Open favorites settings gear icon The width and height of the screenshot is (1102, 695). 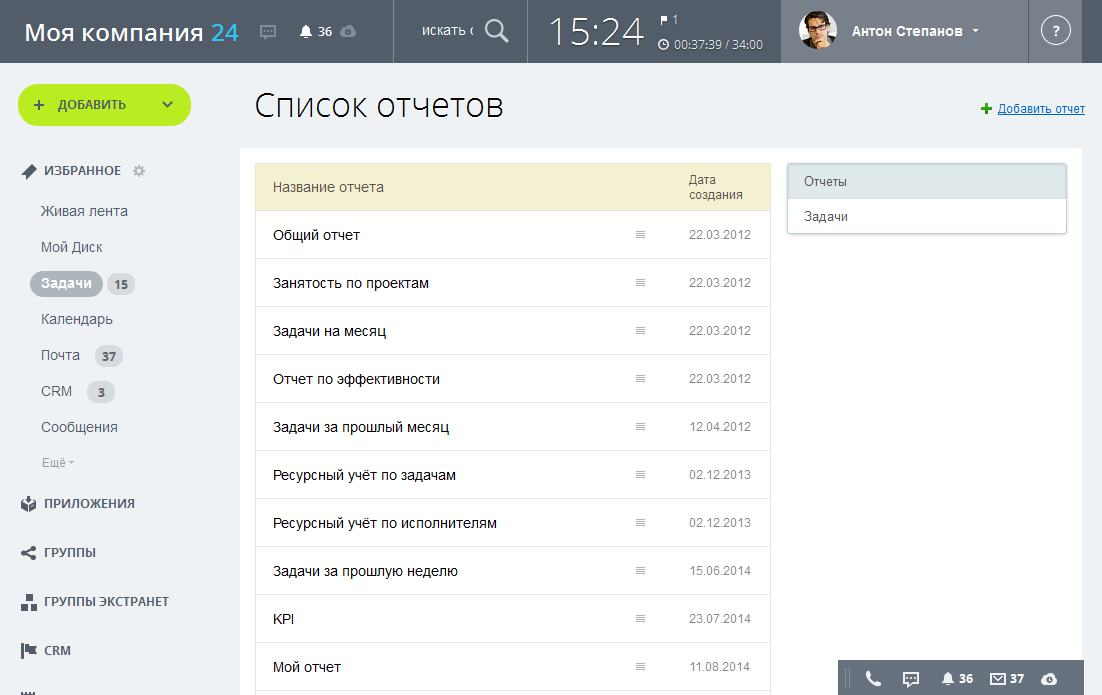pos(139,171)
